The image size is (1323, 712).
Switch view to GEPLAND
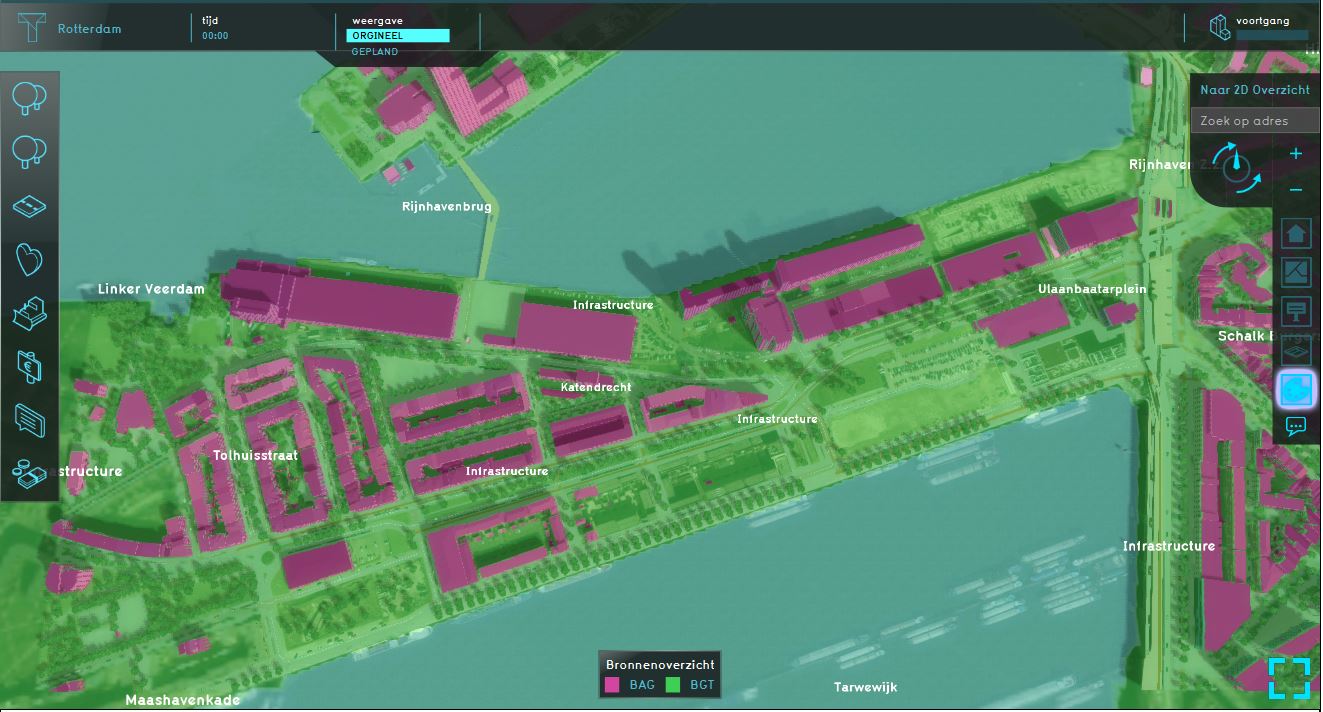(375, 51)
